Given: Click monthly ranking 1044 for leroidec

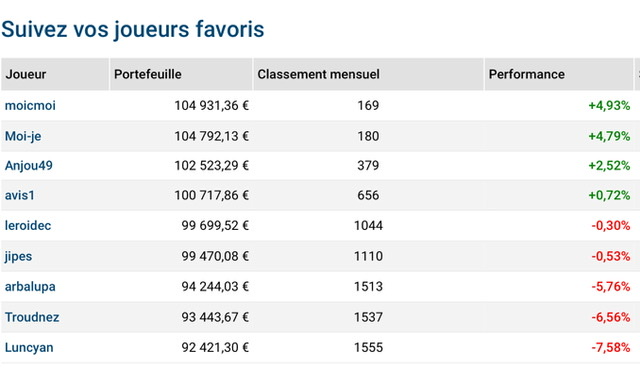Looking at the screenshot, I should [368, 226].
